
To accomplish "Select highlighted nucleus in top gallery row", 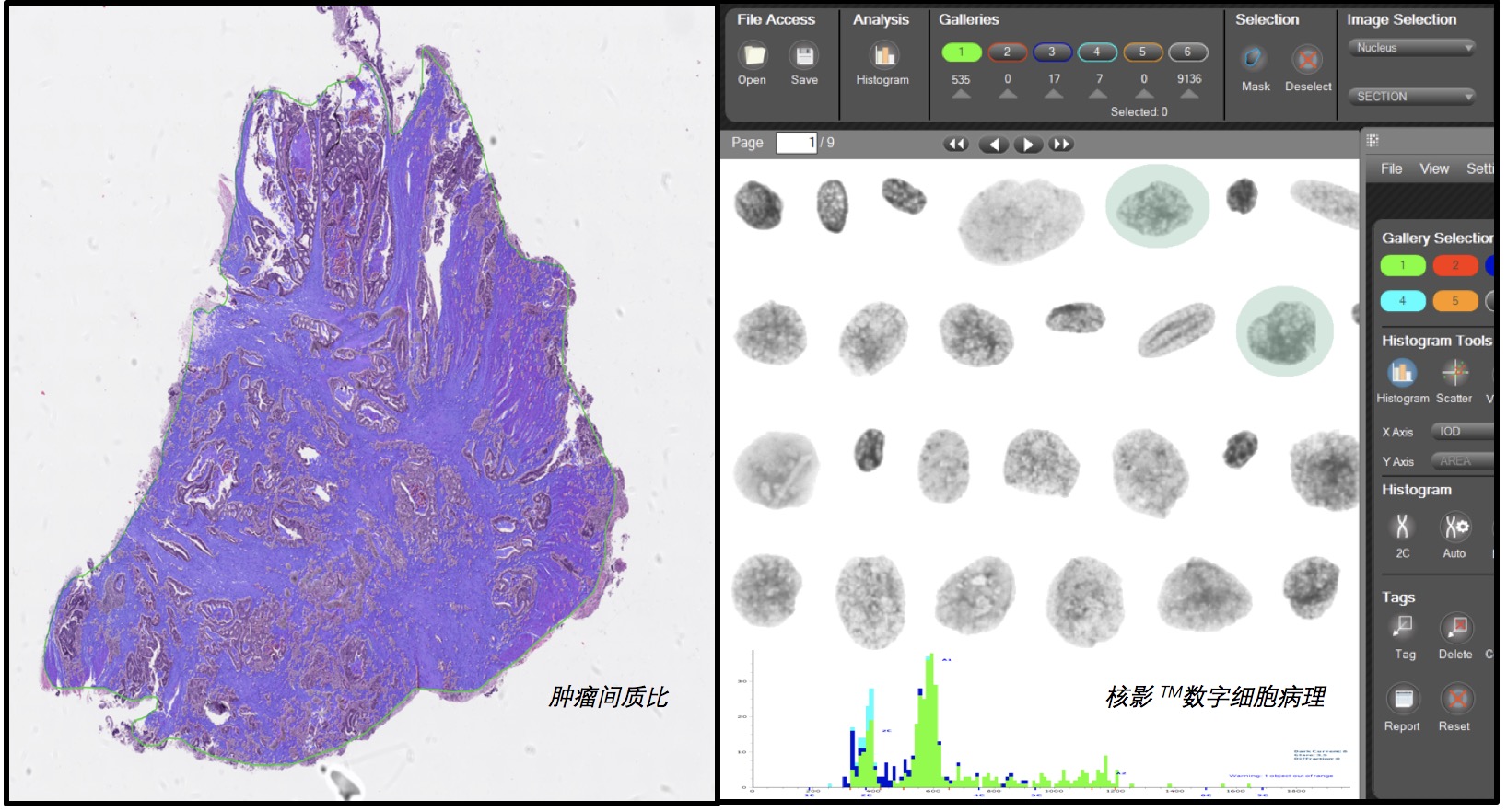I will pyautogui.click(x=1157, y=207).
